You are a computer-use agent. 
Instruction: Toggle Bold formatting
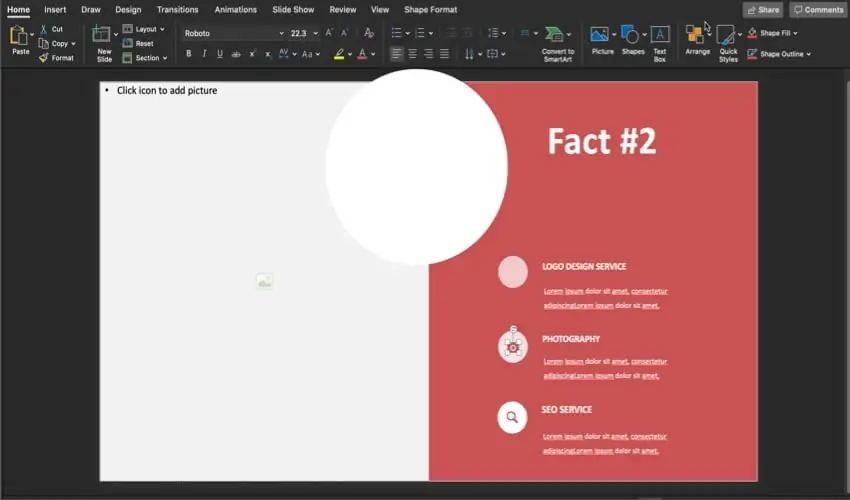point(188,54)
